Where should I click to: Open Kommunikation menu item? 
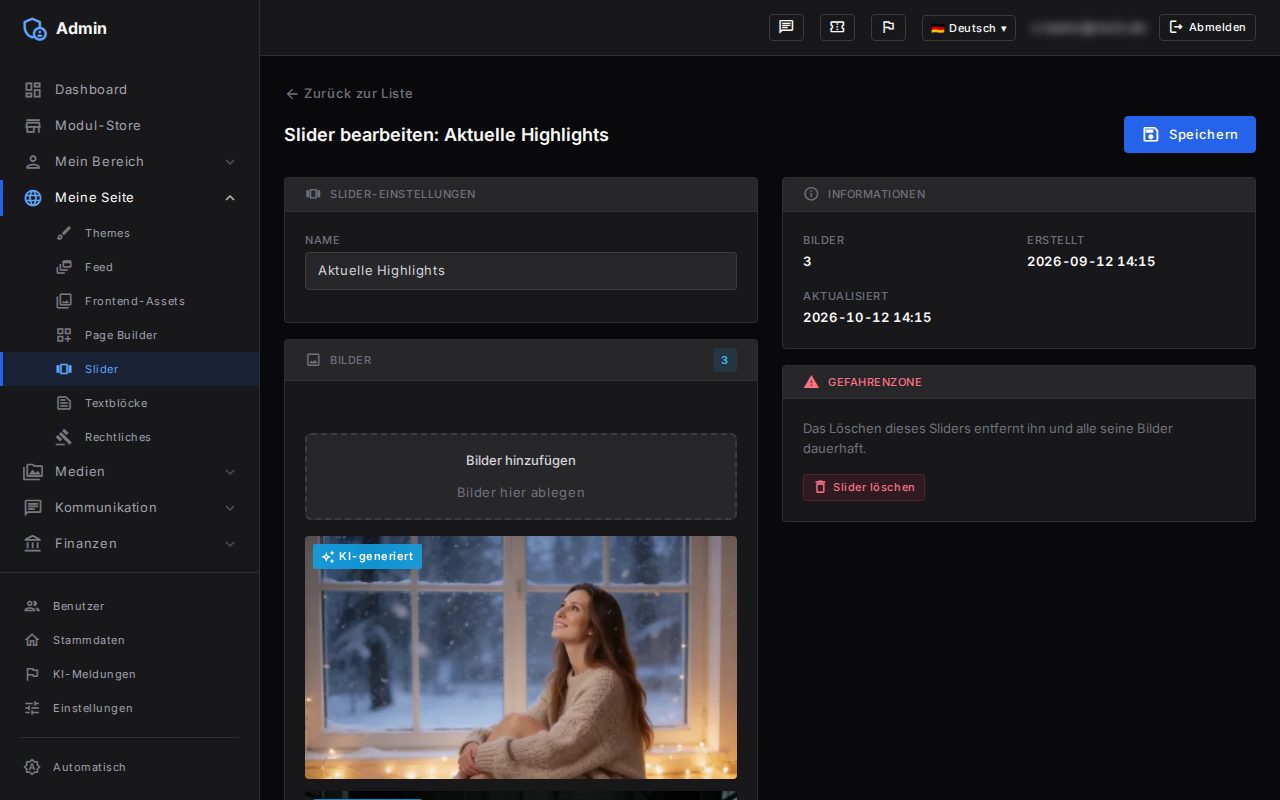pyautogui.click(x=130, y=508)
